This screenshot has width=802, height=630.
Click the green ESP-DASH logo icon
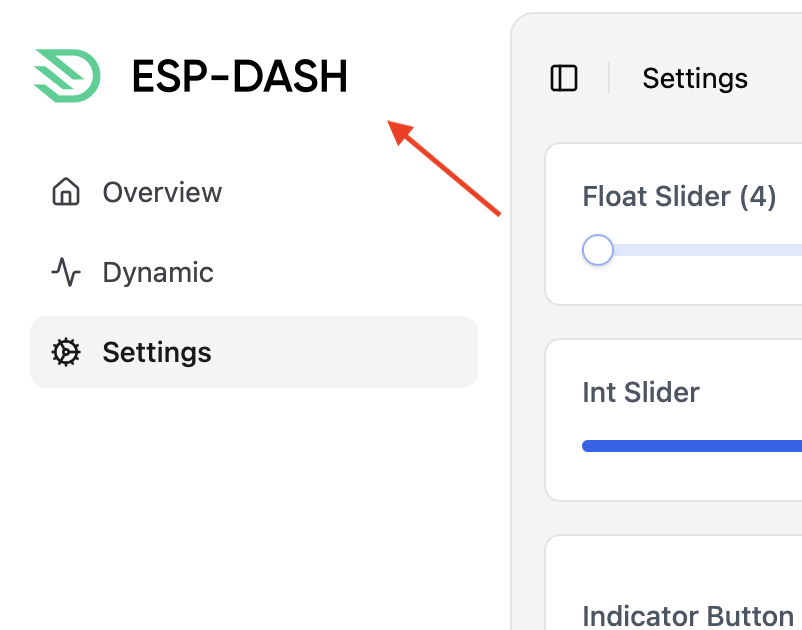click(67, 76)
